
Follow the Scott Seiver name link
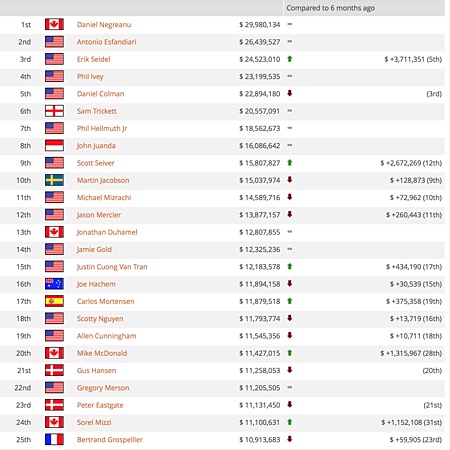click(95, 163)
